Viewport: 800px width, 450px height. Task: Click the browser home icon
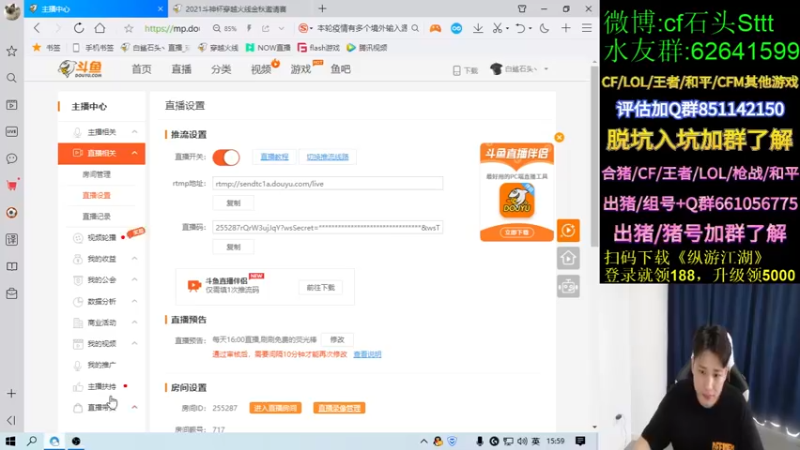coord(100,28)
